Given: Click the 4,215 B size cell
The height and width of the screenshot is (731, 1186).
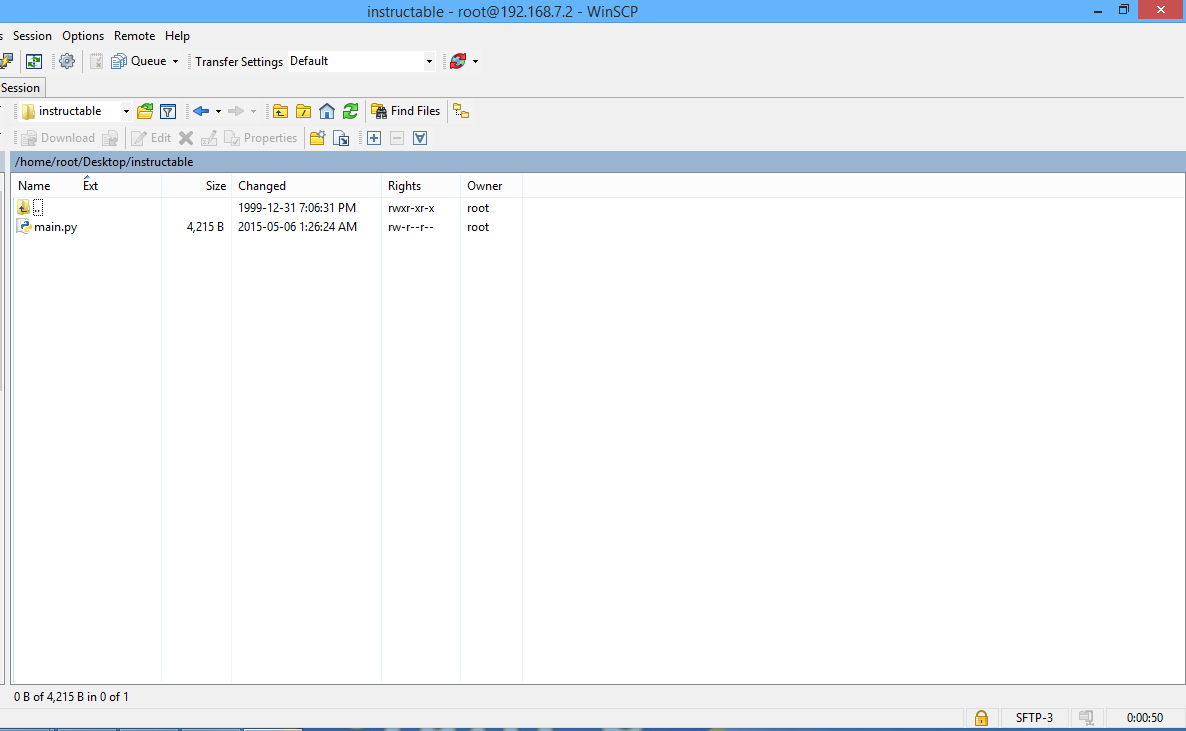Looking at the screenshot, I should [x=205, y=227].
